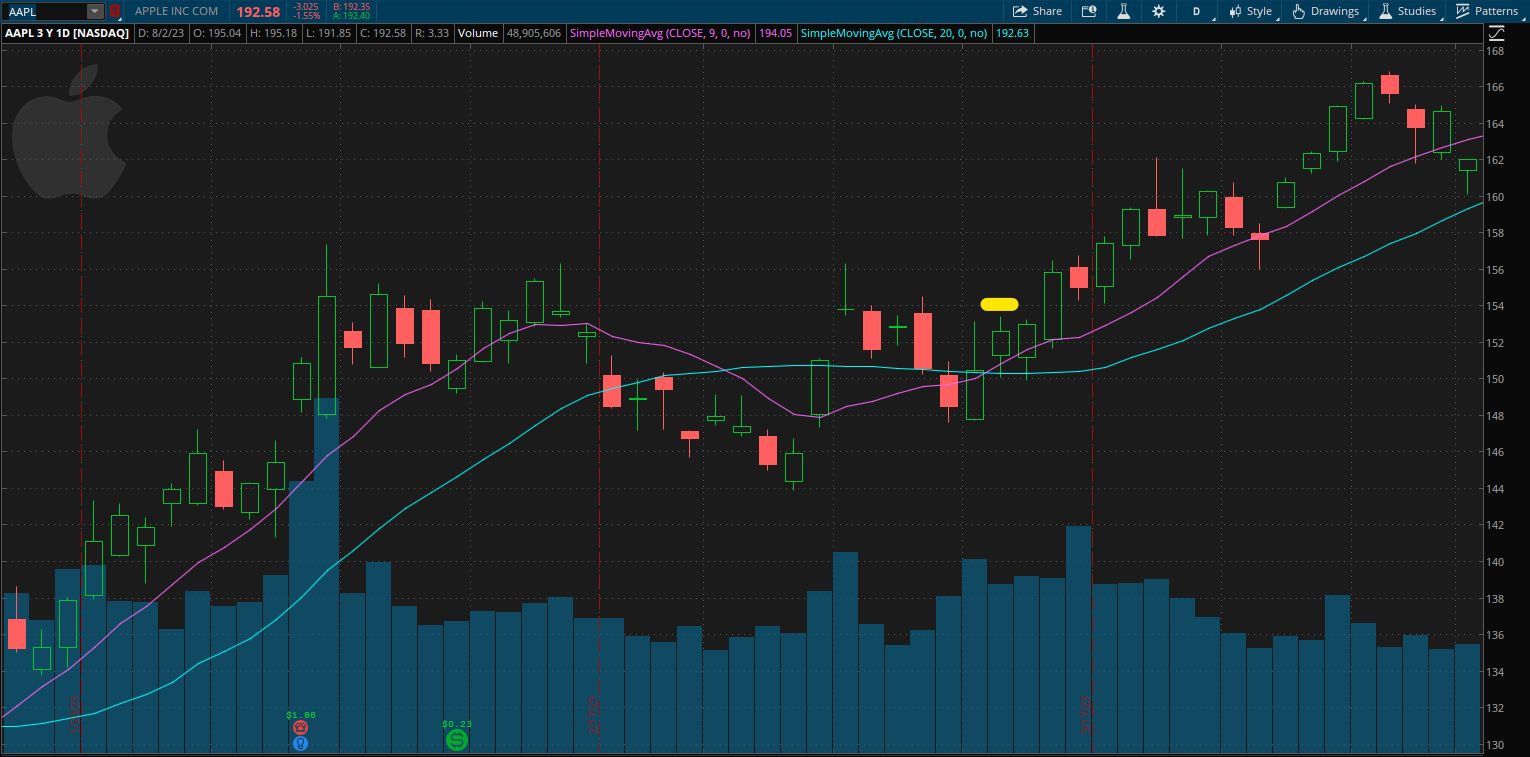Viewport: 1530px width, 757px height.
Task: Click the blue lightbulb event icon
Action: 300,743
